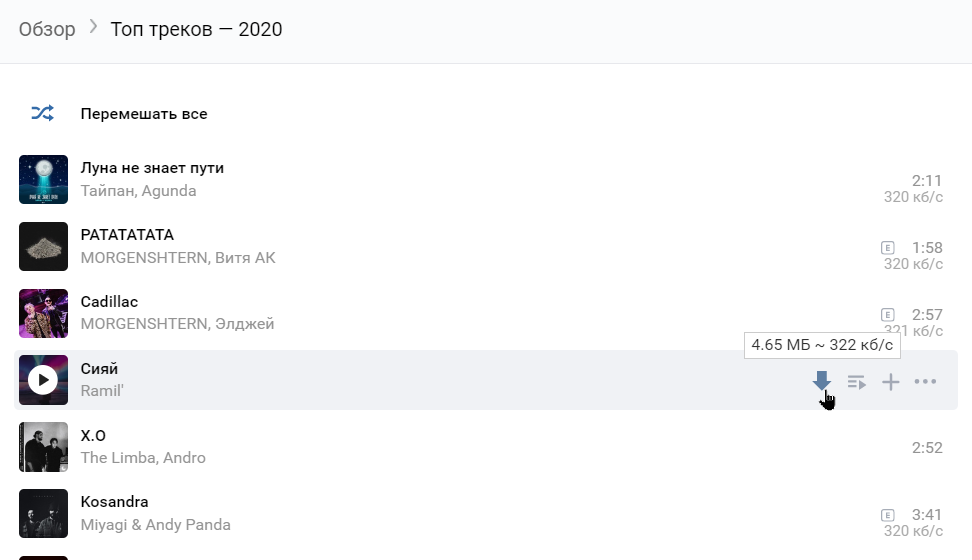The height and width of the screenshot is (560, 972).
Task: Open artist Тайпан, Agunda
Action: [138, 191]
